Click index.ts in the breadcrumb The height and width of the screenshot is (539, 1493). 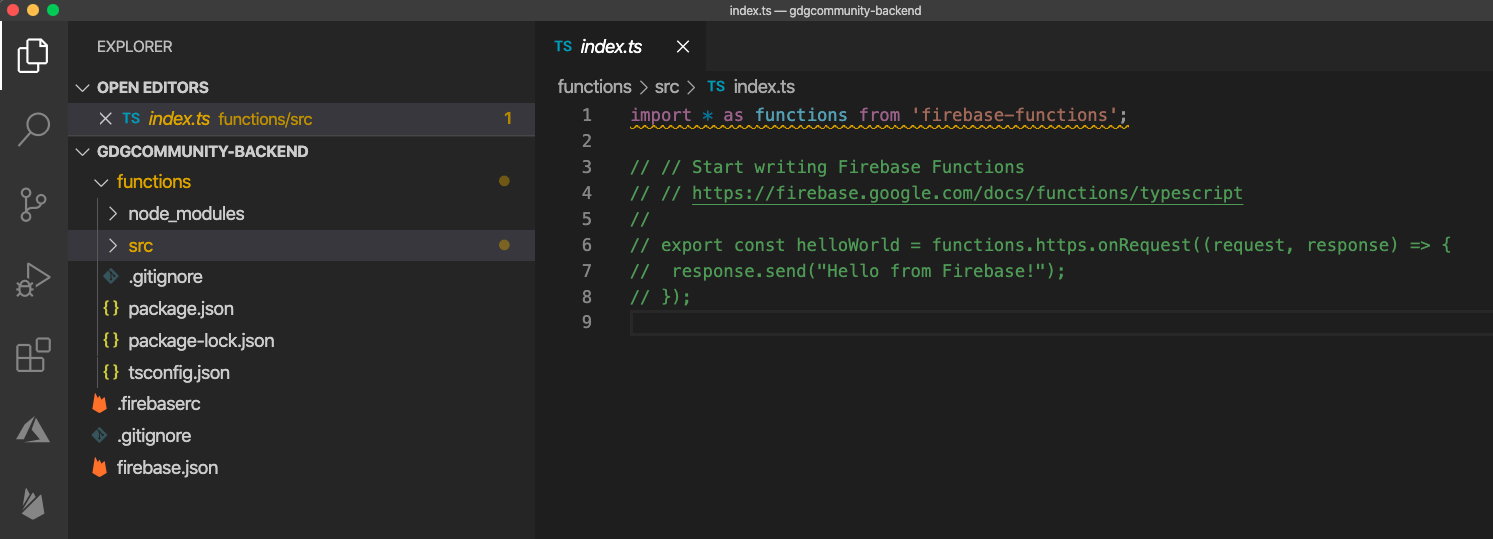[764, 87]
